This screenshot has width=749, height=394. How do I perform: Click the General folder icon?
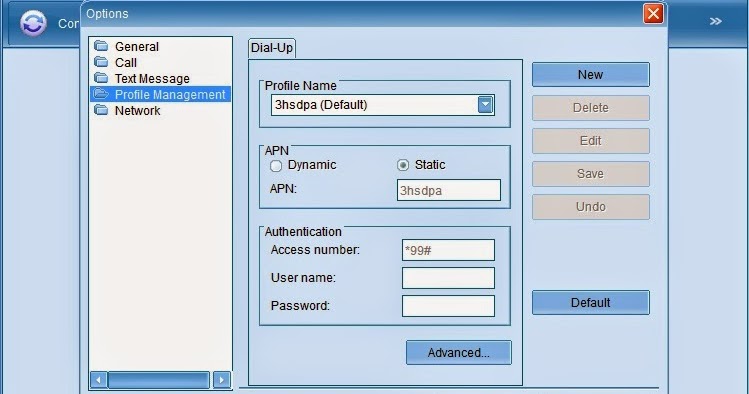coord(101,46)
